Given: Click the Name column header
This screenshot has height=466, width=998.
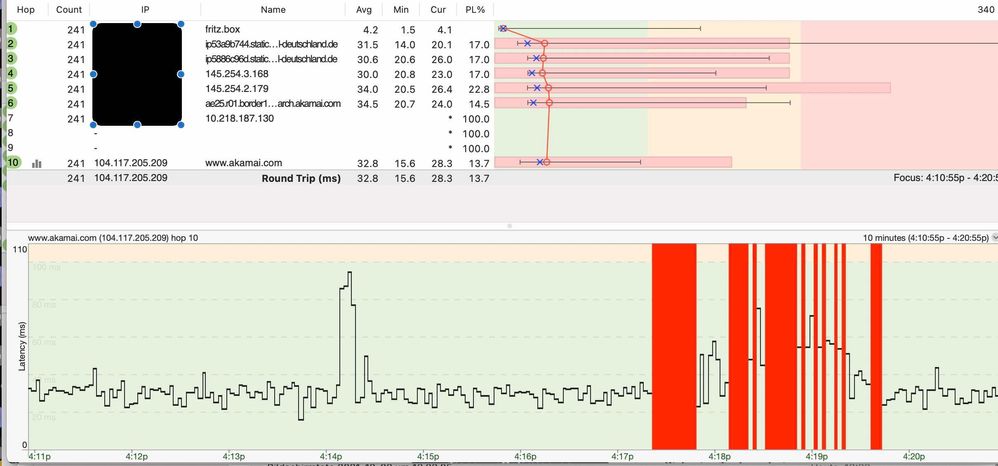Looking at the screenshot, I should (x=273, y=10).
